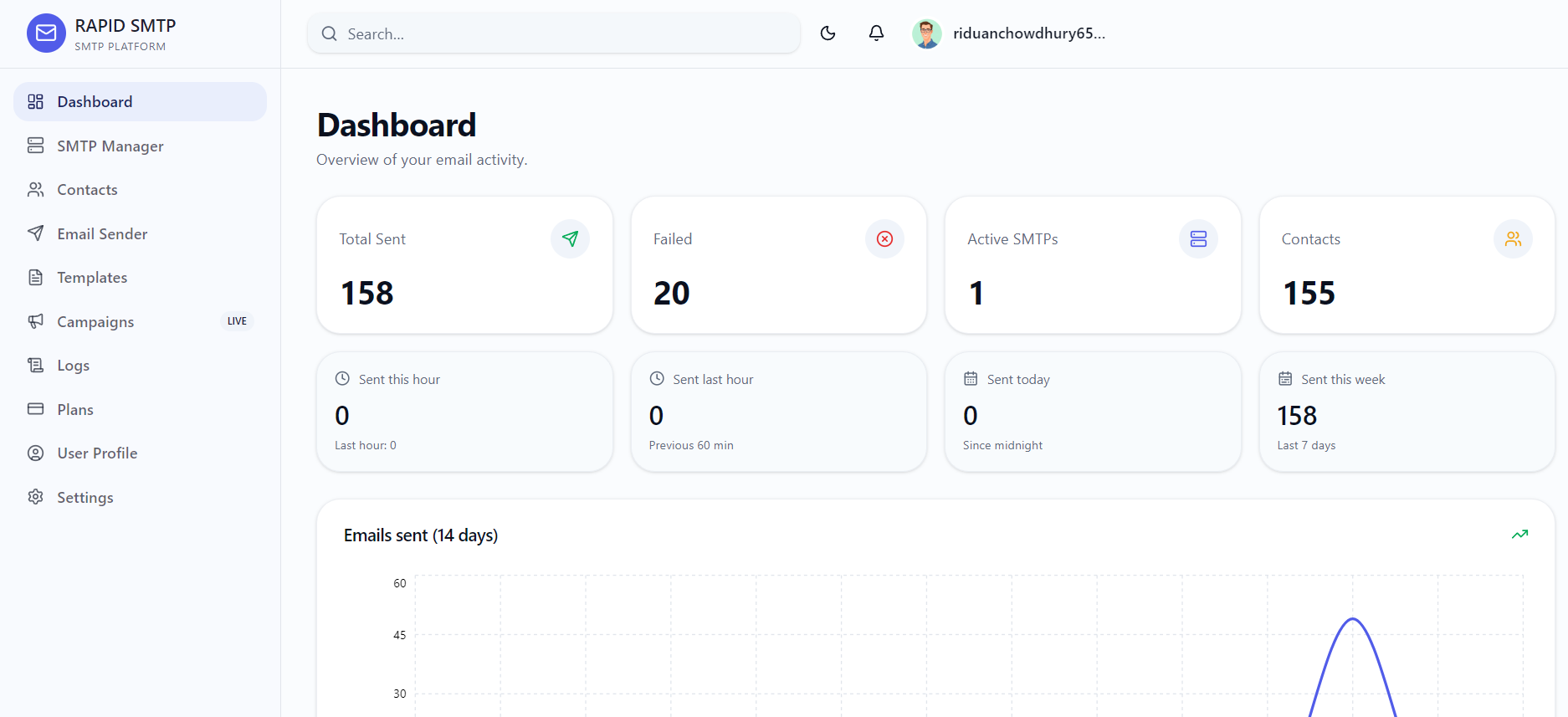Go to User Profile
1568x717 pixels.
tap(141, 453)
